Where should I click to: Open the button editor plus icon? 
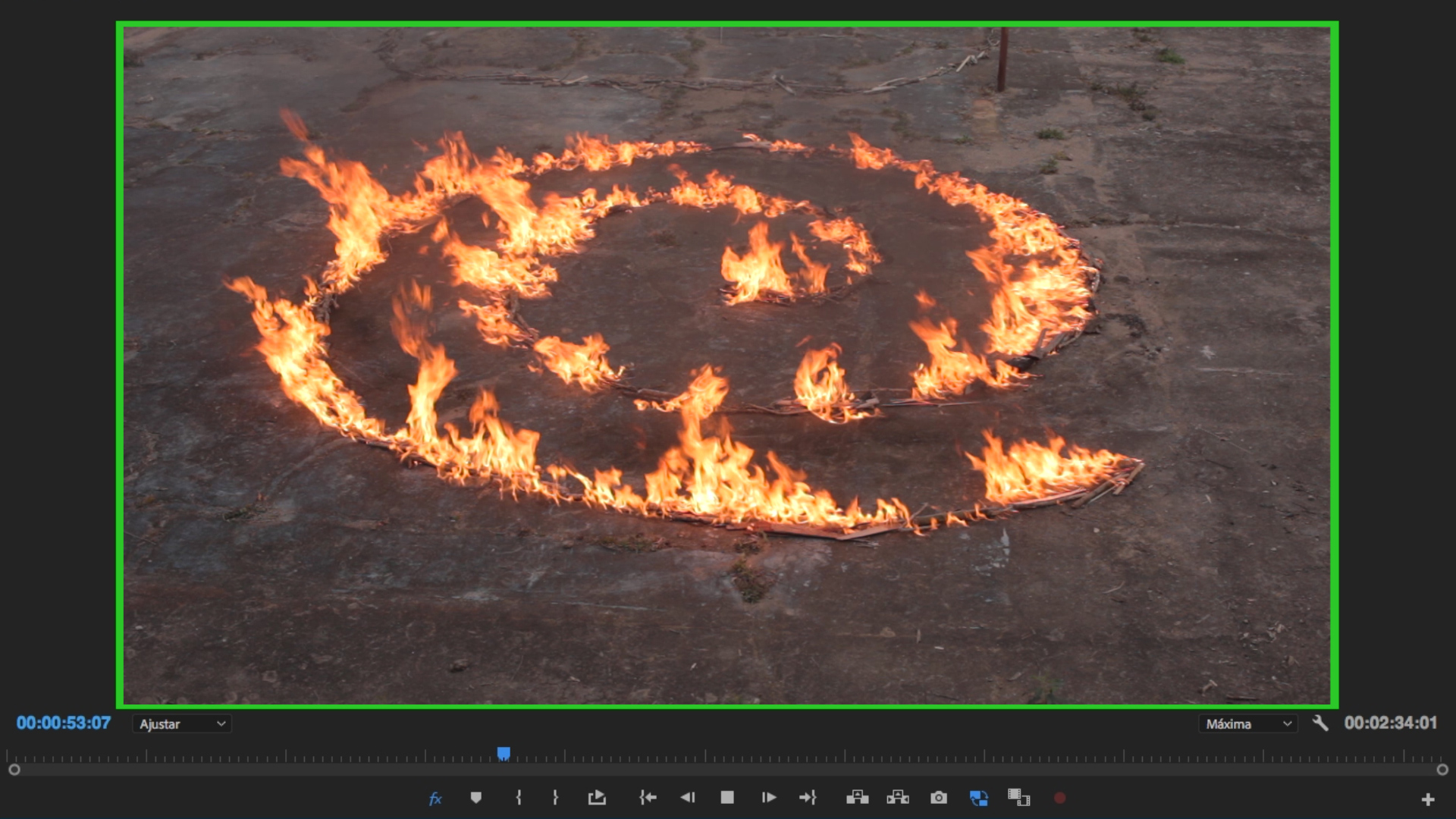pos(1428,799)
